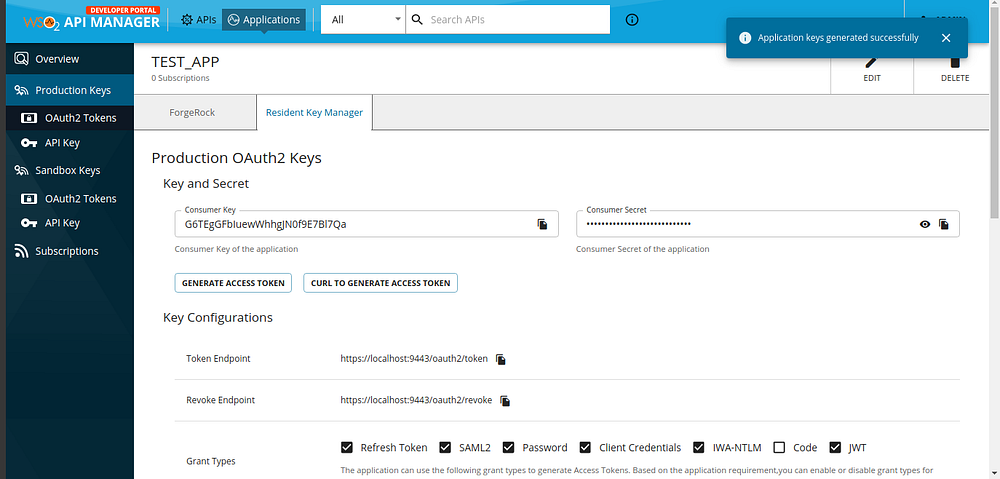Image resolution: width=1000 pixels, height=479 pixels.
Task: Select Production Keys in sidebar
Action: coord(70,90)
